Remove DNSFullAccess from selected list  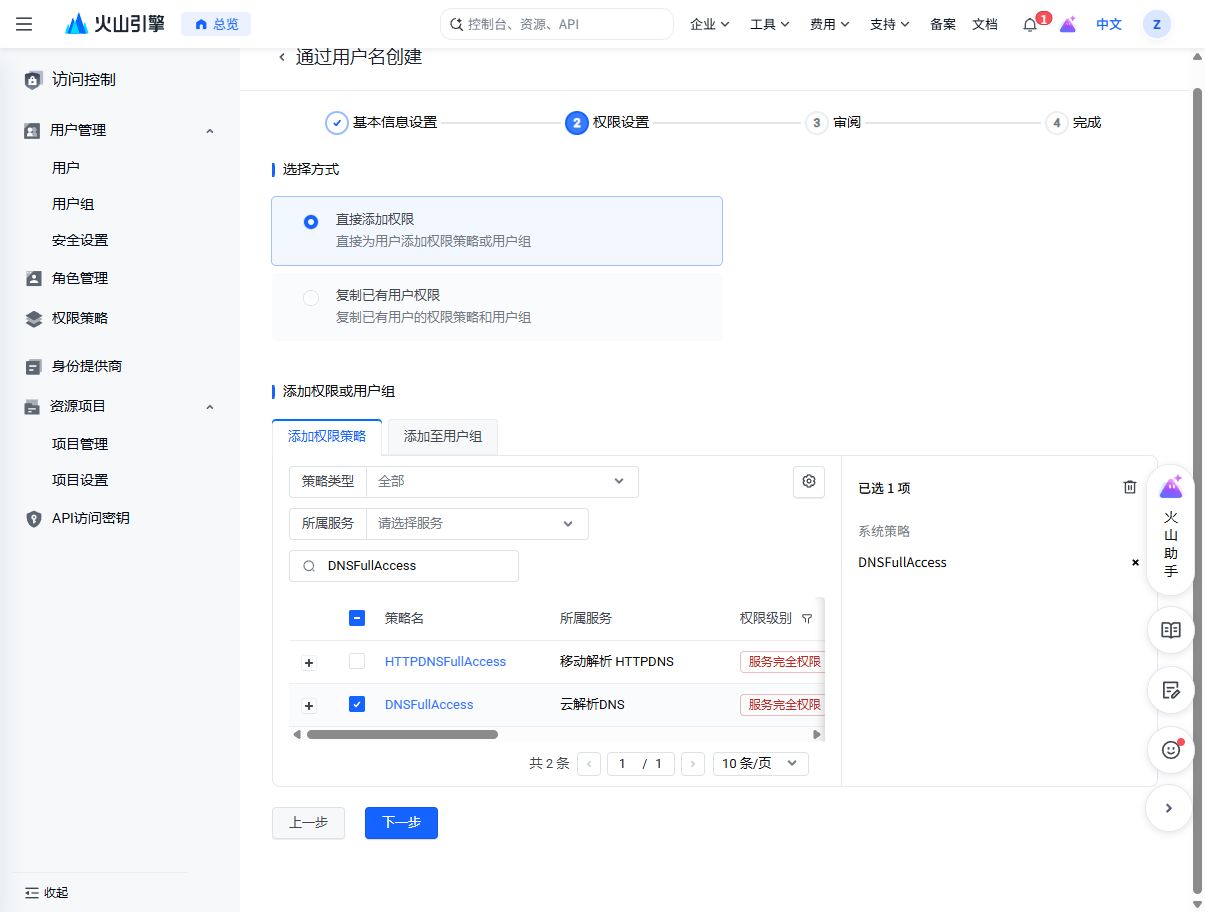pyautogui.click(x=1135, y=562)
